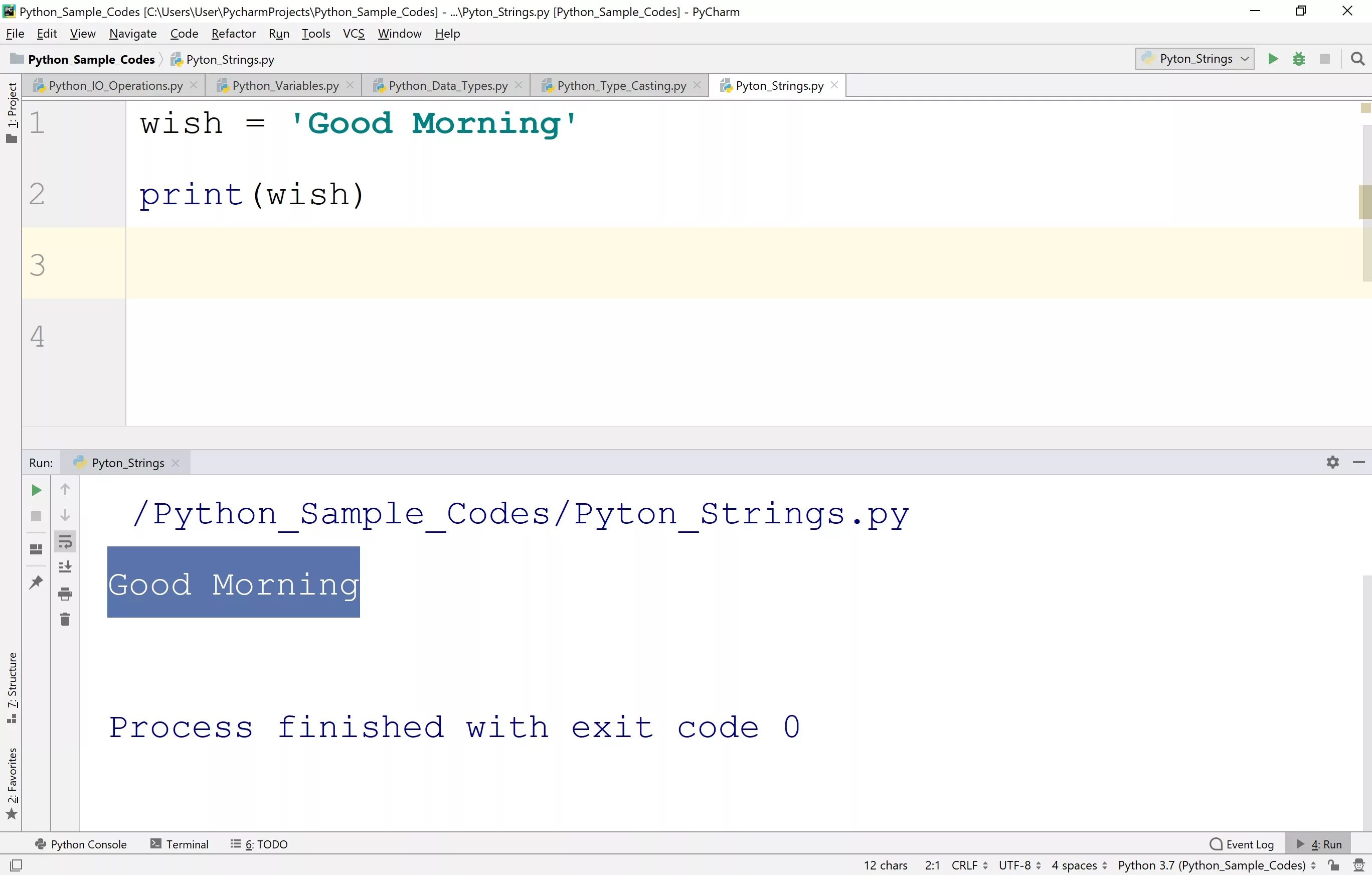Click the Debug bug icon in the toolbar
1372x875 pixels.
tap(1298, 59)
